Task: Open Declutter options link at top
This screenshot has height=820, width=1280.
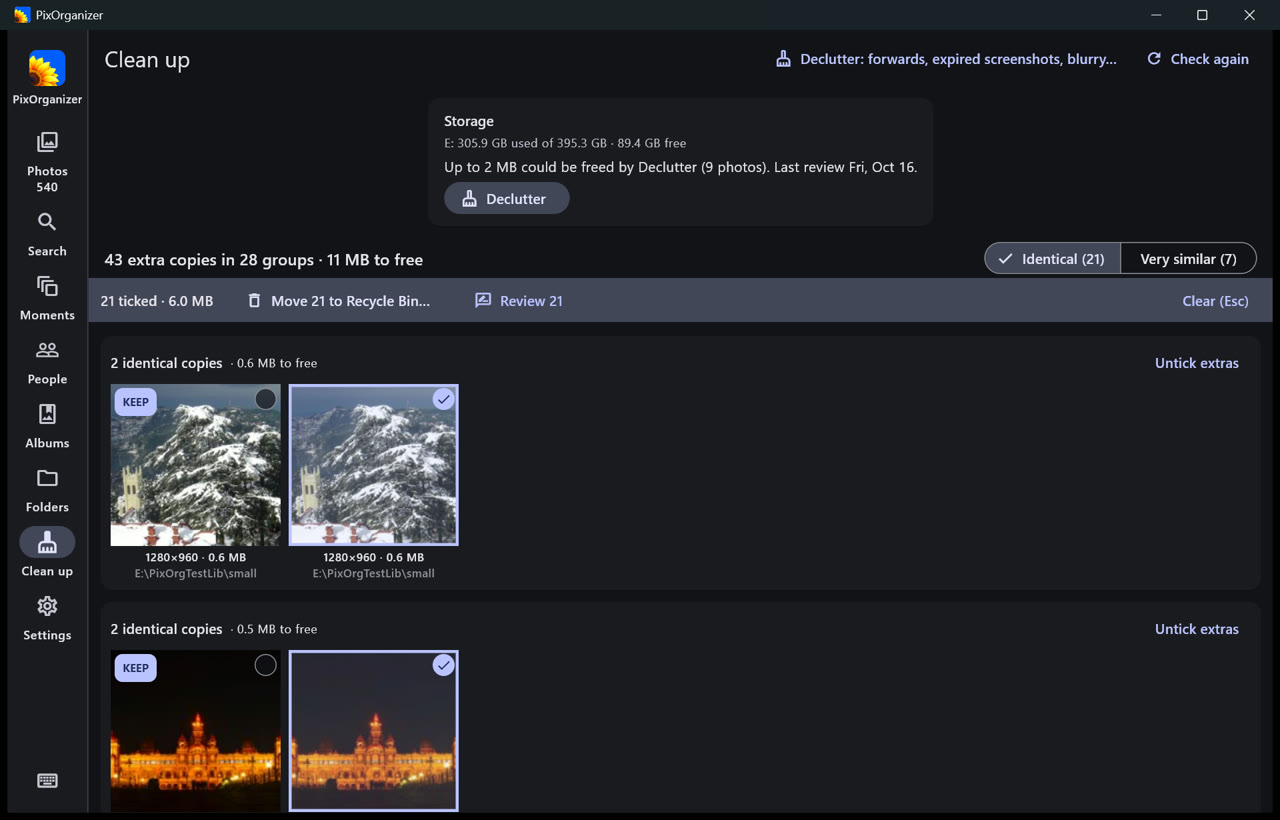Action: [x=946, y=59]
